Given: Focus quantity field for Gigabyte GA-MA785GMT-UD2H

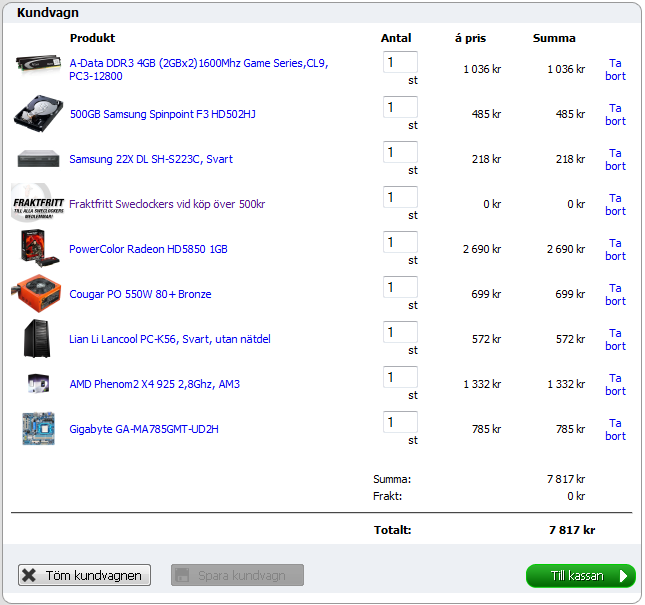Looking at the screenshot, I should coord(400,422).
